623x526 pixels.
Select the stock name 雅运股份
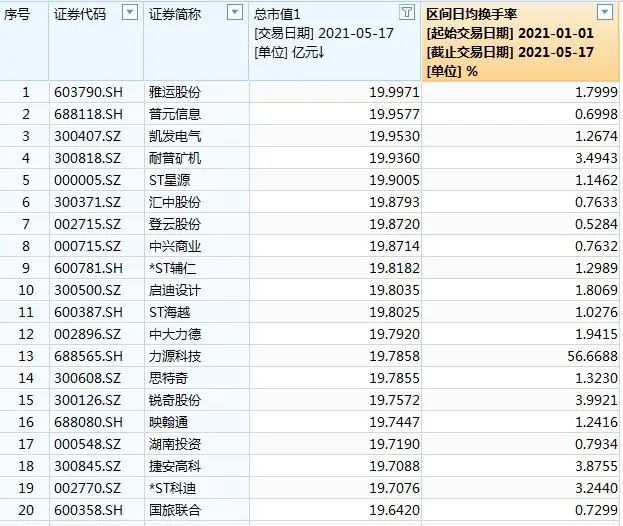click(175, 93)
